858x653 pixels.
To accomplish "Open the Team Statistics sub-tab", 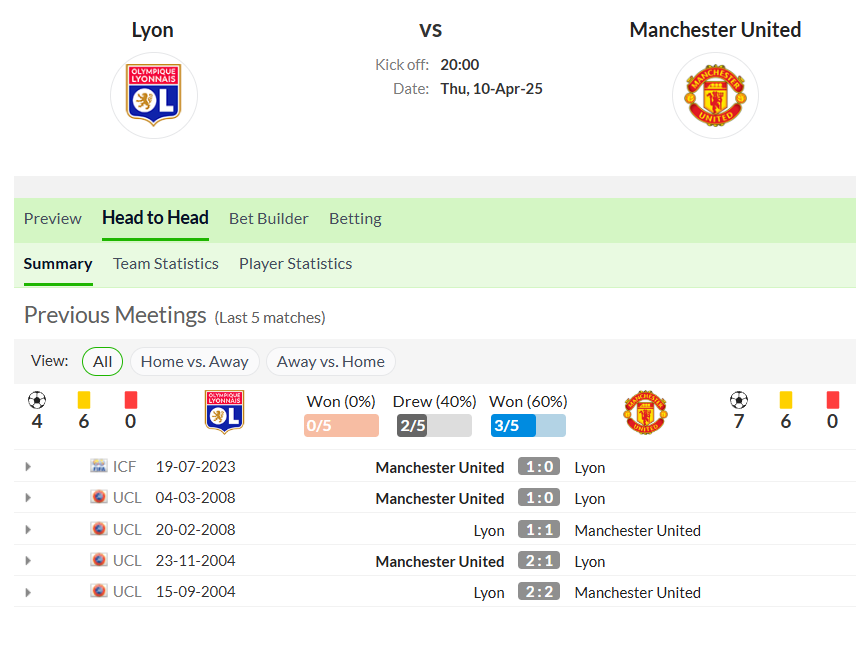I will (165, 264).
